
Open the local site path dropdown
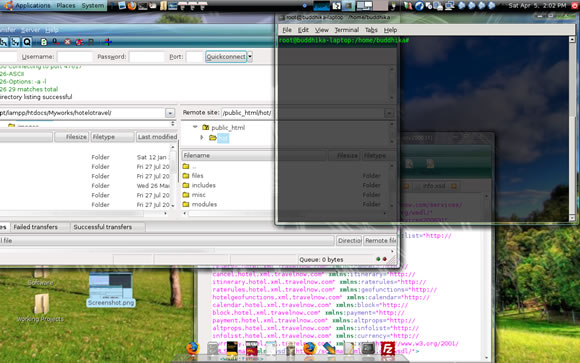pyautogui.click(x=170, y=113)
